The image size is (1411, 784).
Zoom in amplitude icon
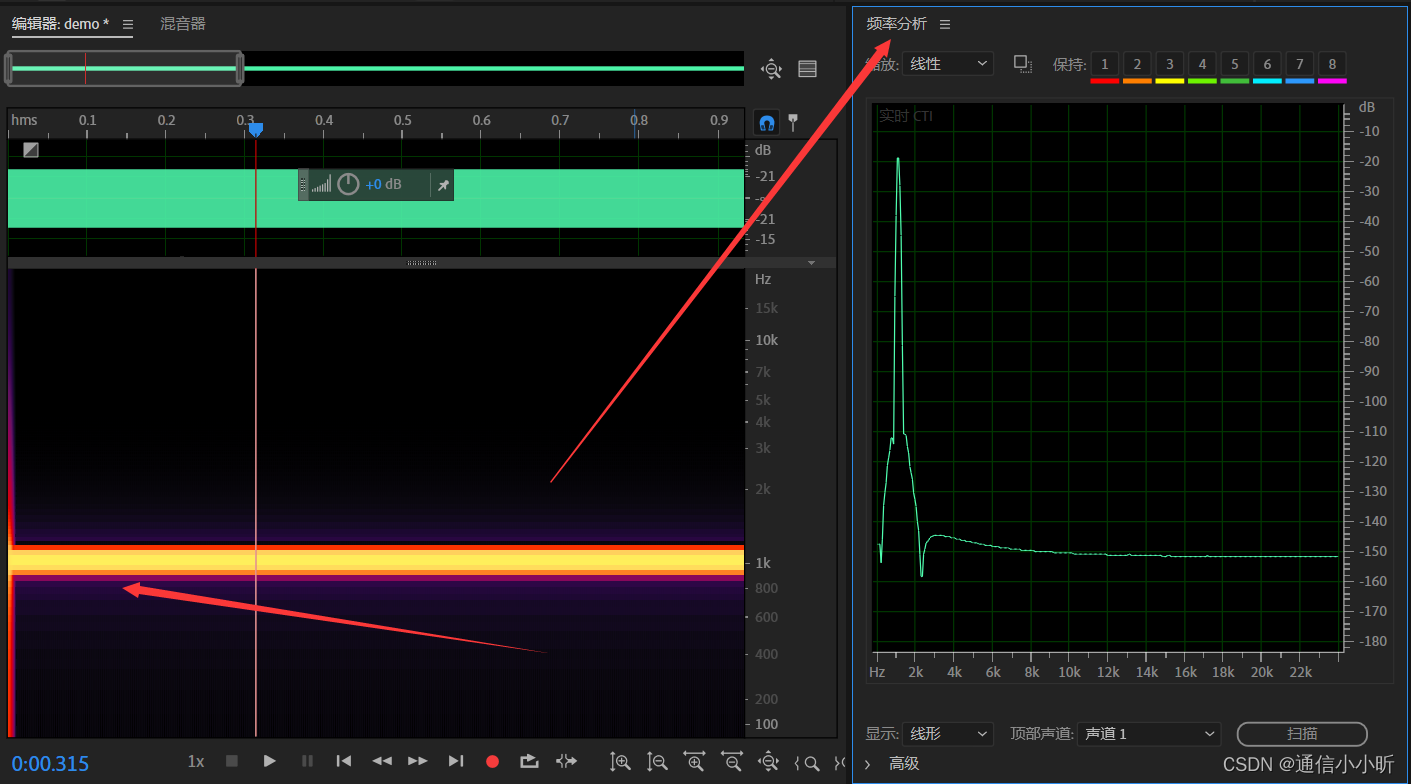click(x=620, y=762)
